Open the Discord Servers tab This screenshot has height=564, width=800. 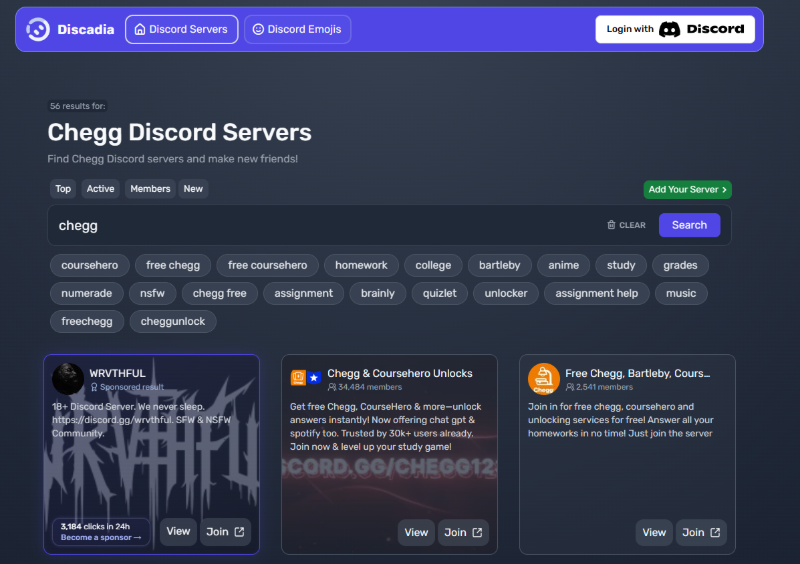click(x=182, y=29)
